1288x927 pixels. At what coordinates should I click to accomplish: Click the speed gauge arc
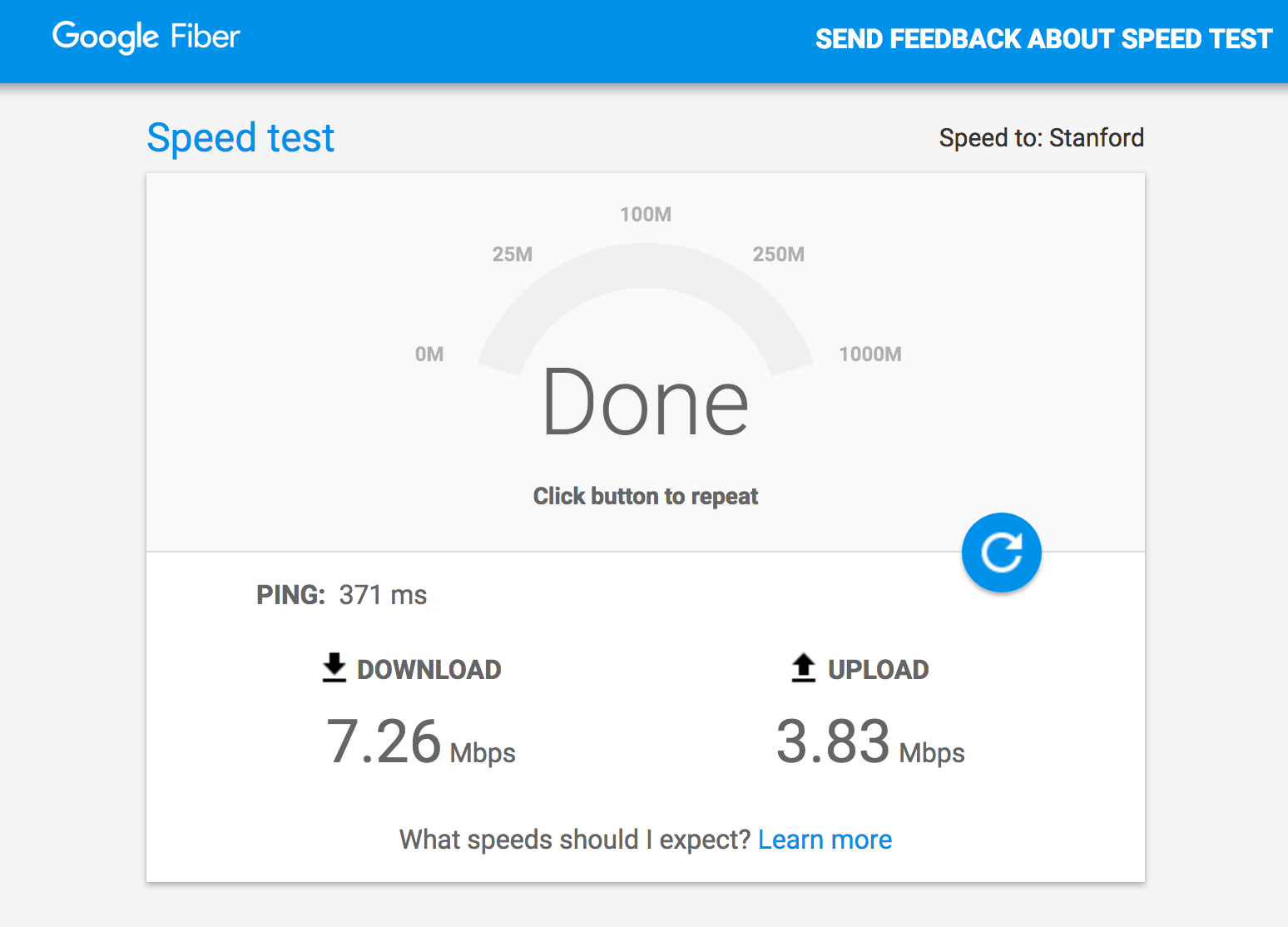(x=646, y=266)
